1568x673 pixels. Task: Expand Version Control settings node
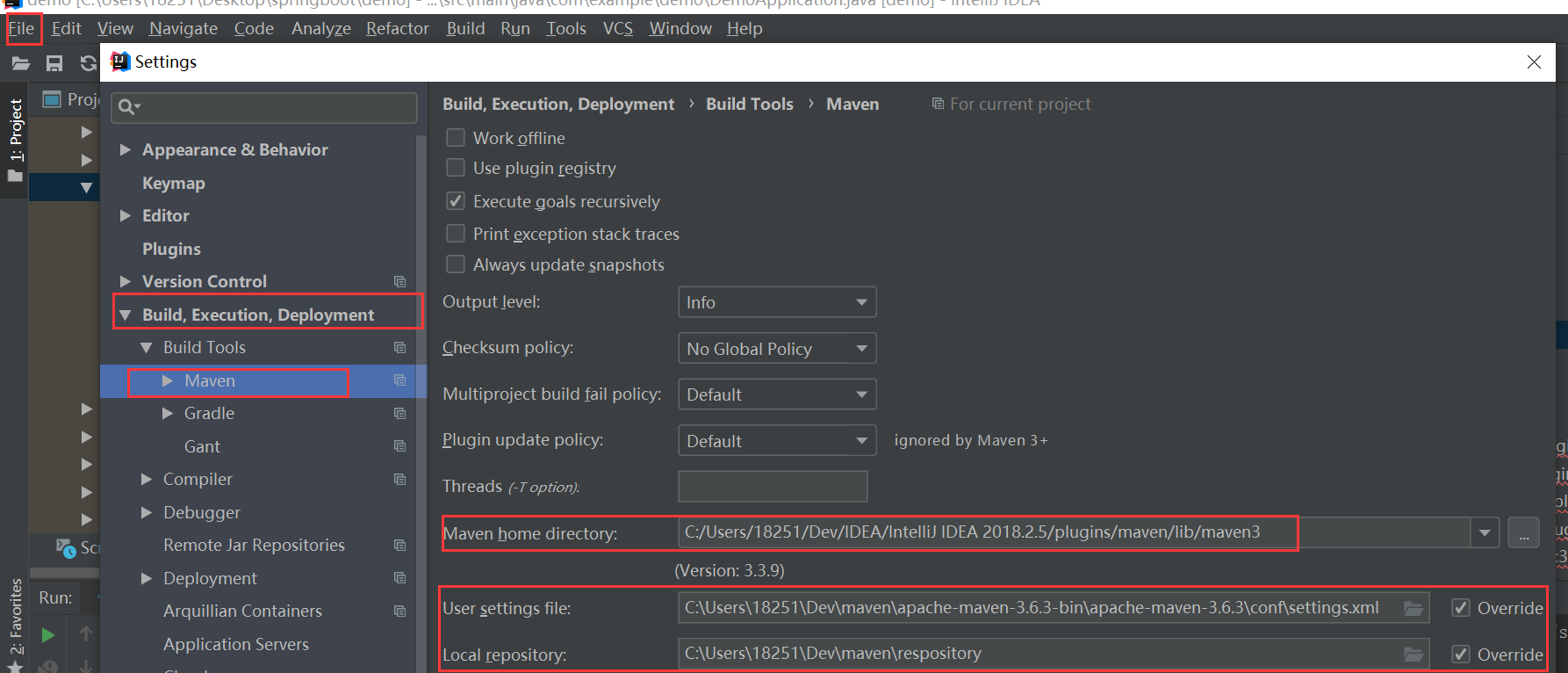tap(126, 281)
